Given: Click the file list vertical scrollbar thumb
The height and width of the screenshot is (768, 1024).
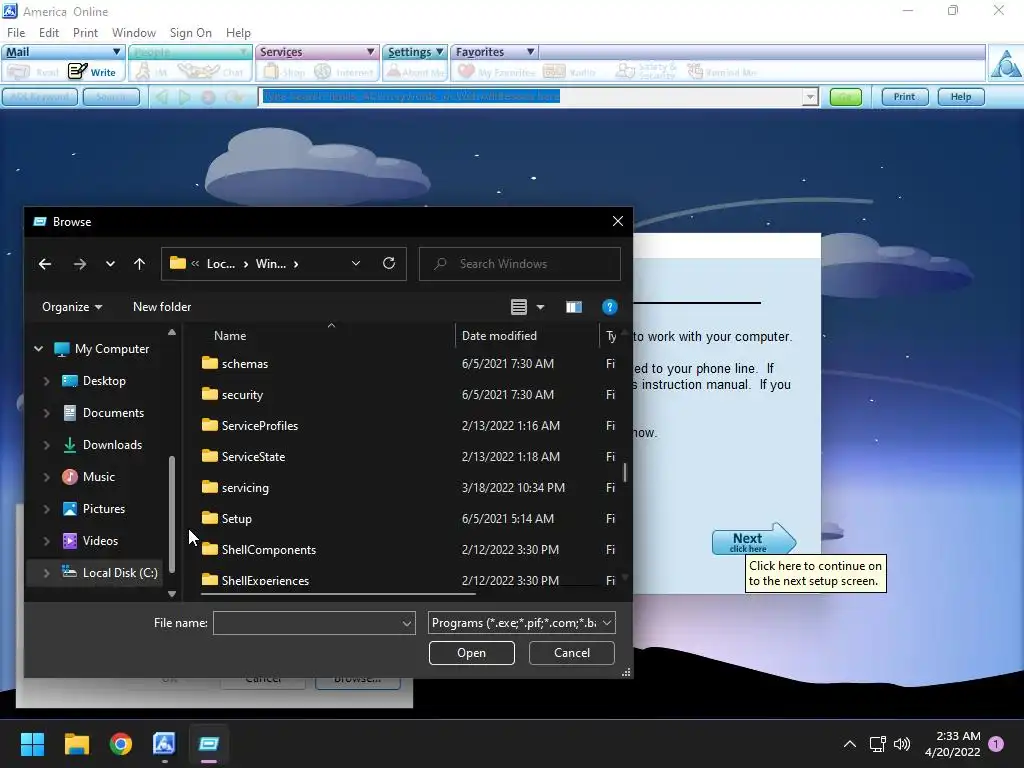Looking at the screenshot, I should tap(625, 472).
